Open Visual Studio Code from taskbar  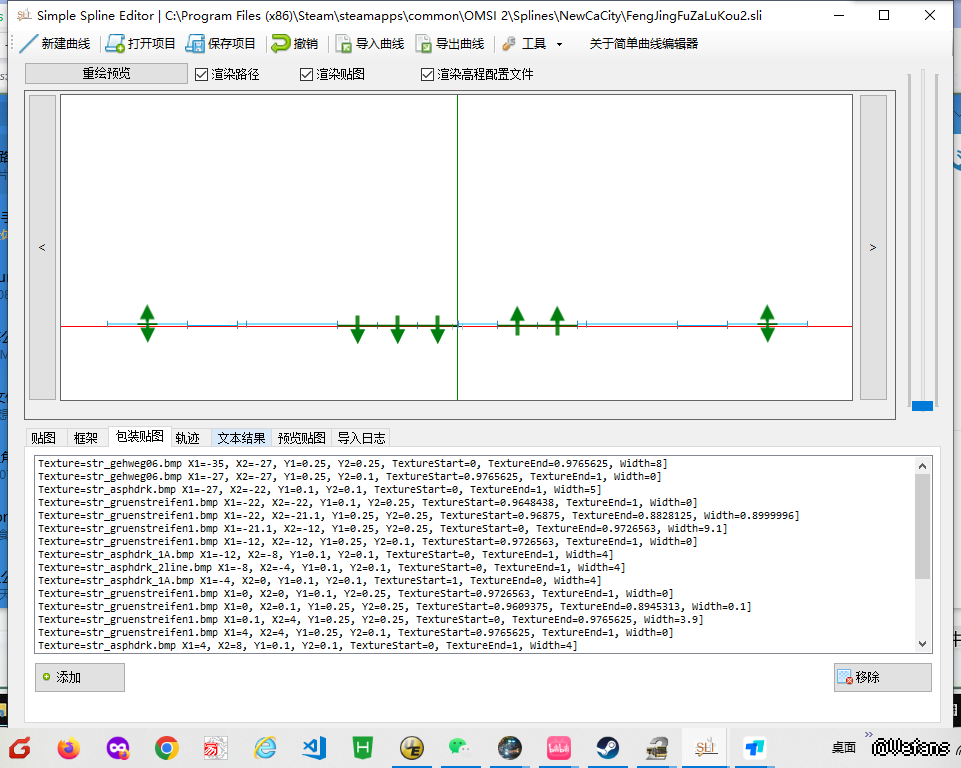coord(314,747)
